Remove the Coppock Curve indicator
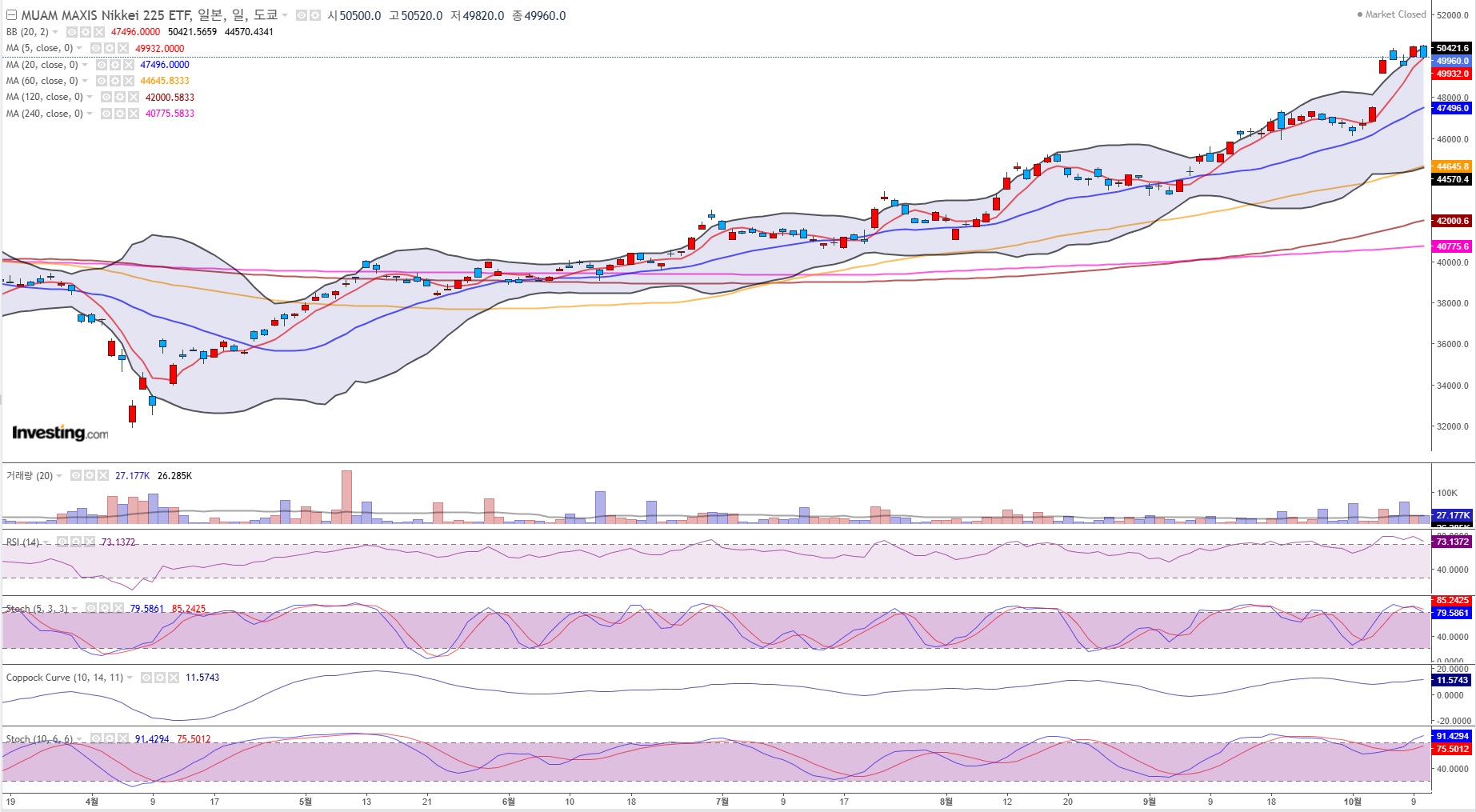Image resolution: width=1476 pixels, height=812 pixels. coord(173,678)
